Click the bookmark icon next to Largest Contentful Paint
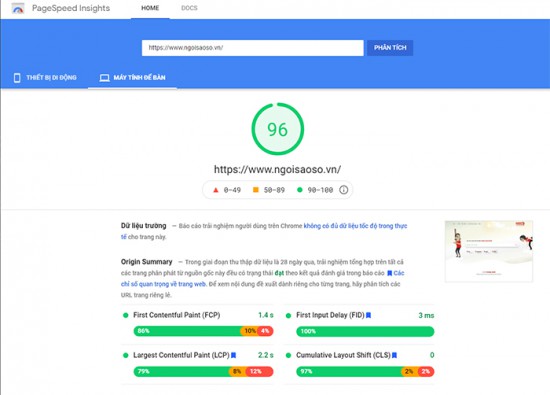This screenshot has width=550, height=395. tap(234, 355)
